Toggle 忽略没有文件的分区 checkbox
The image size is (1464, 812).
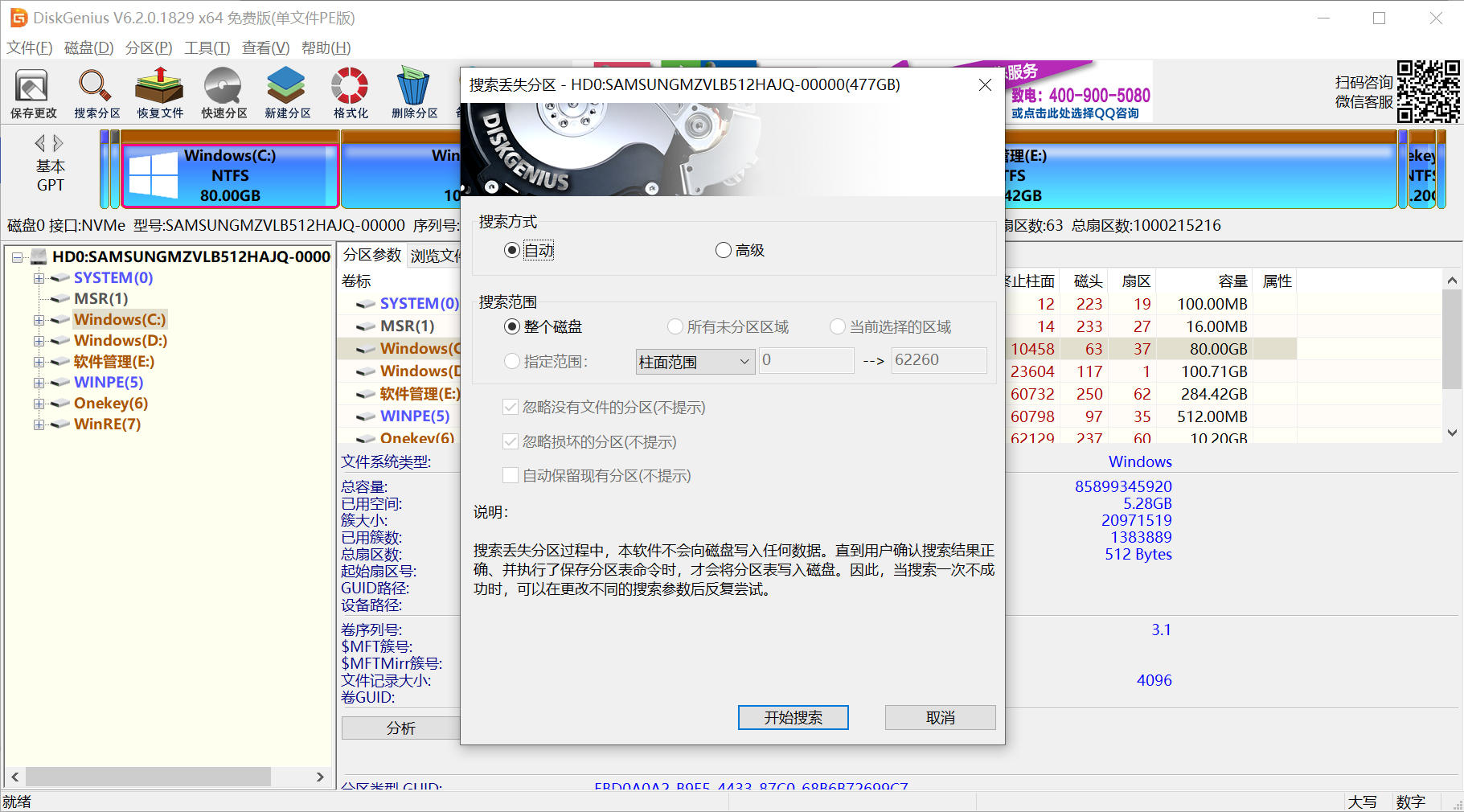pyautogui.click(x=510, y=407)
